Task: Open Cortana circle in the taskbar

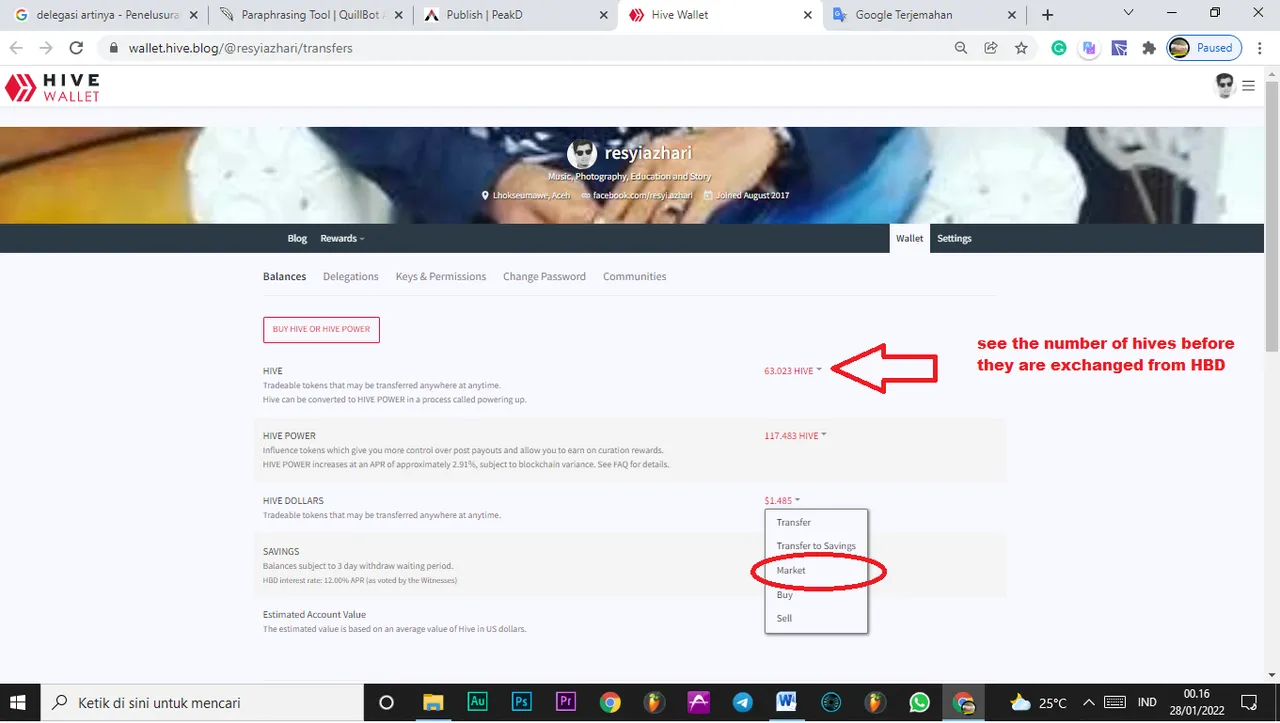Action: click(386, 702)
